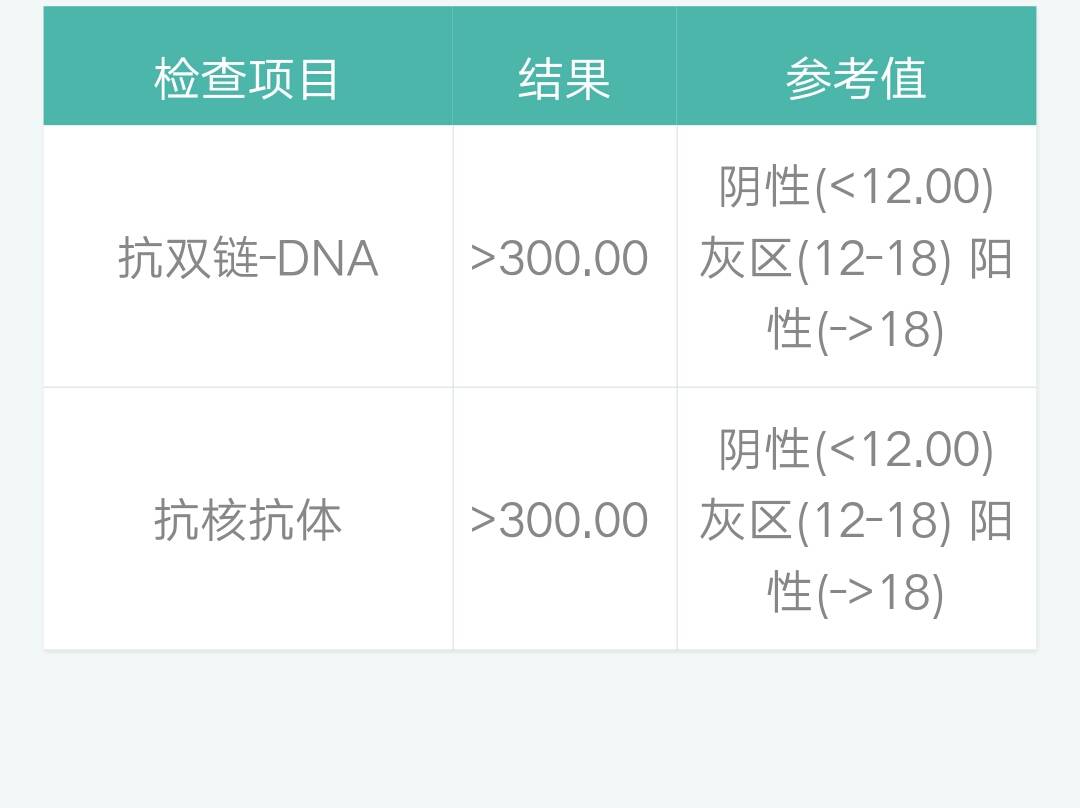This screenshot has width=1080, height=808.
Task: Tap the 结果 column header
Action: 564,79
